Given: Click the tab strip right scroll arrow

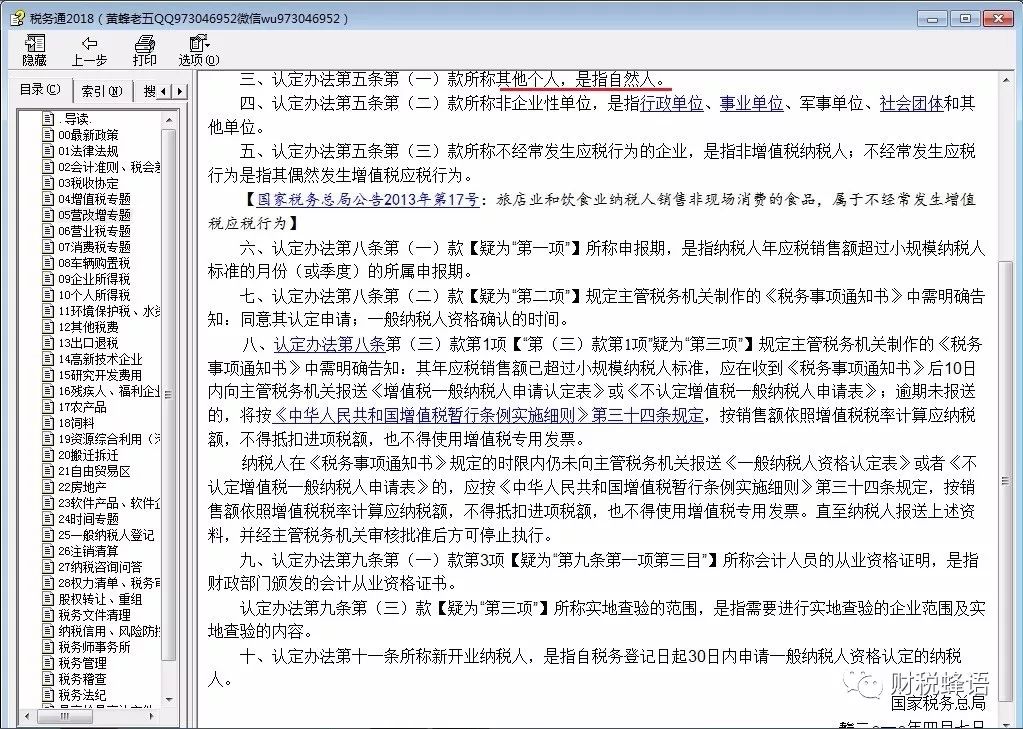Looking at the screenshot, I should point(179,91).
